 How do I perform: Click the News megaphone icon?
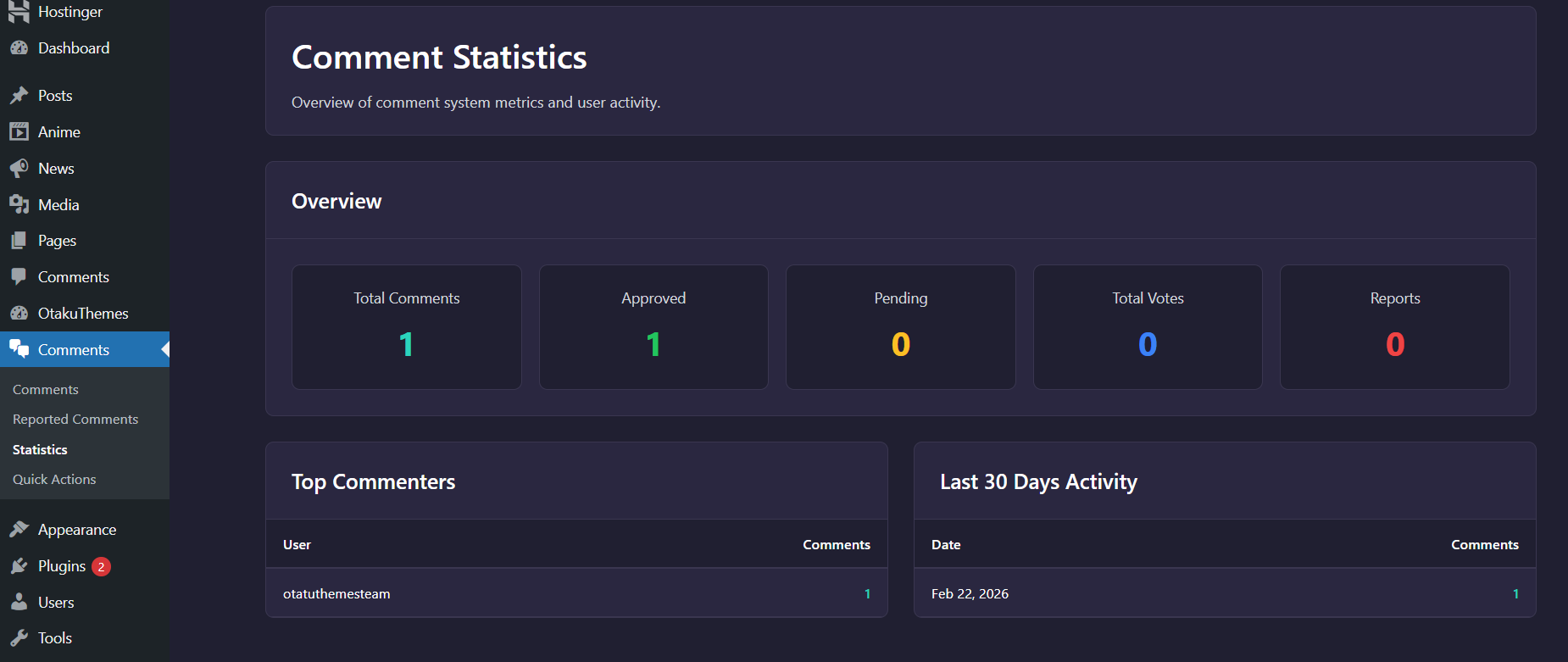[19, 169]
